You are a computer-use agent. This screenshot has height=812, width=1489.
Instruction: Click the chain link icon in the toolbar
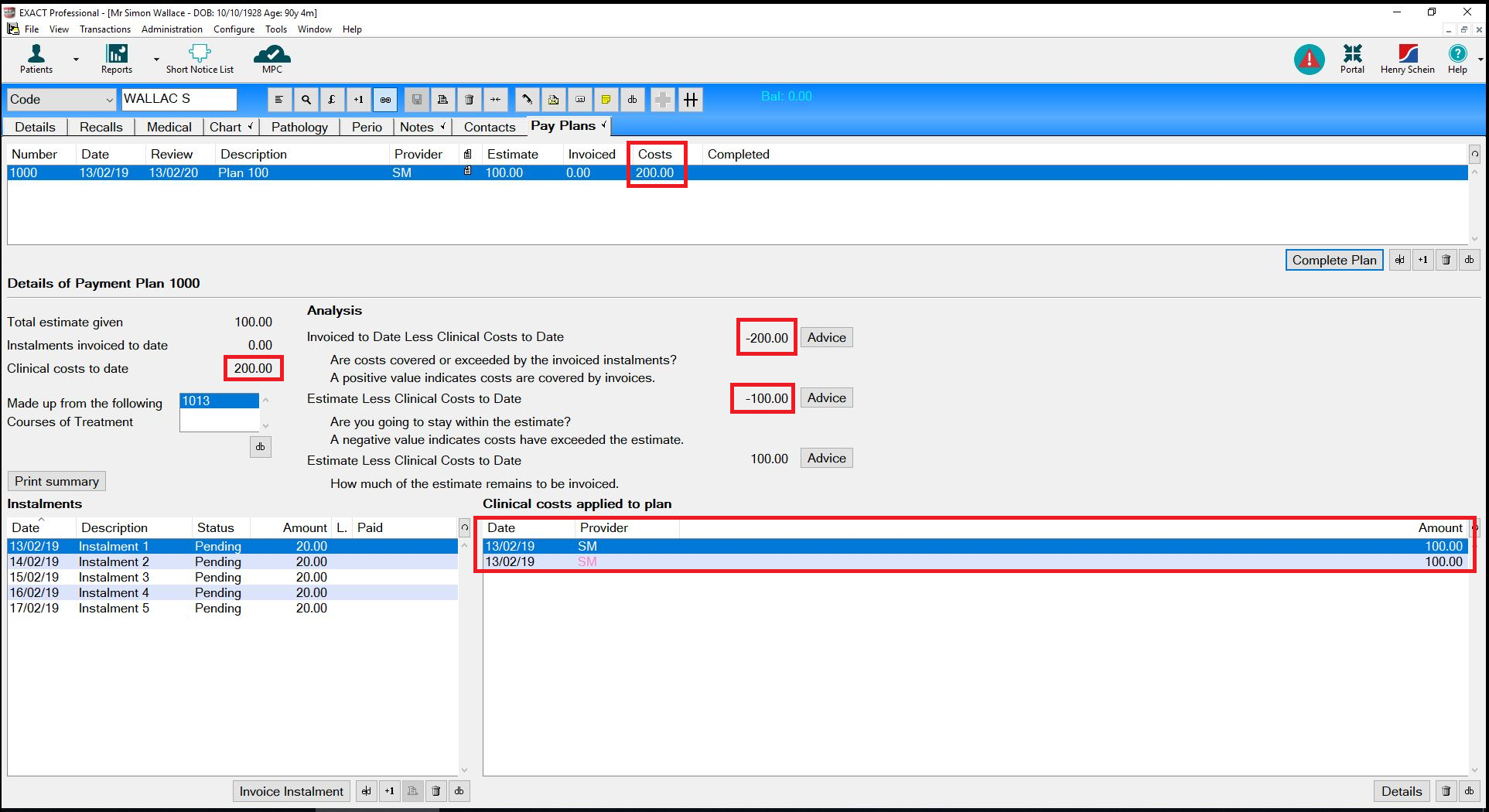pos(385,99)
